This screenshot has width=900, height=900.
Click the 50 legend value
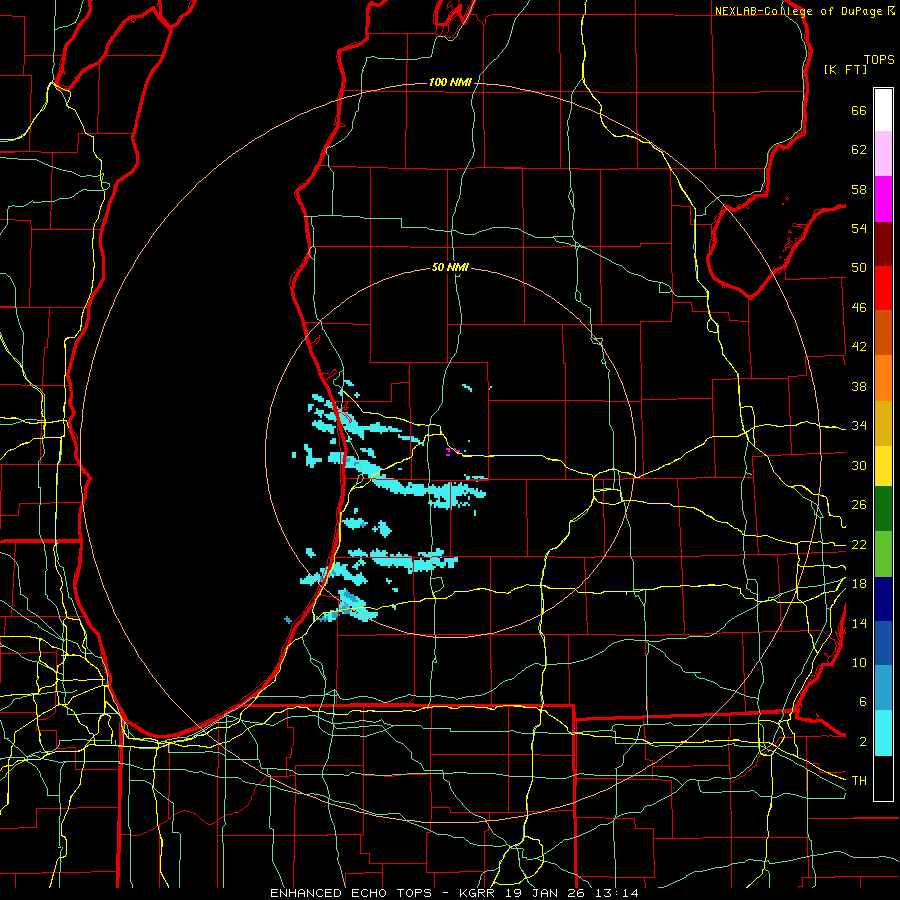(x=859, y=268)
